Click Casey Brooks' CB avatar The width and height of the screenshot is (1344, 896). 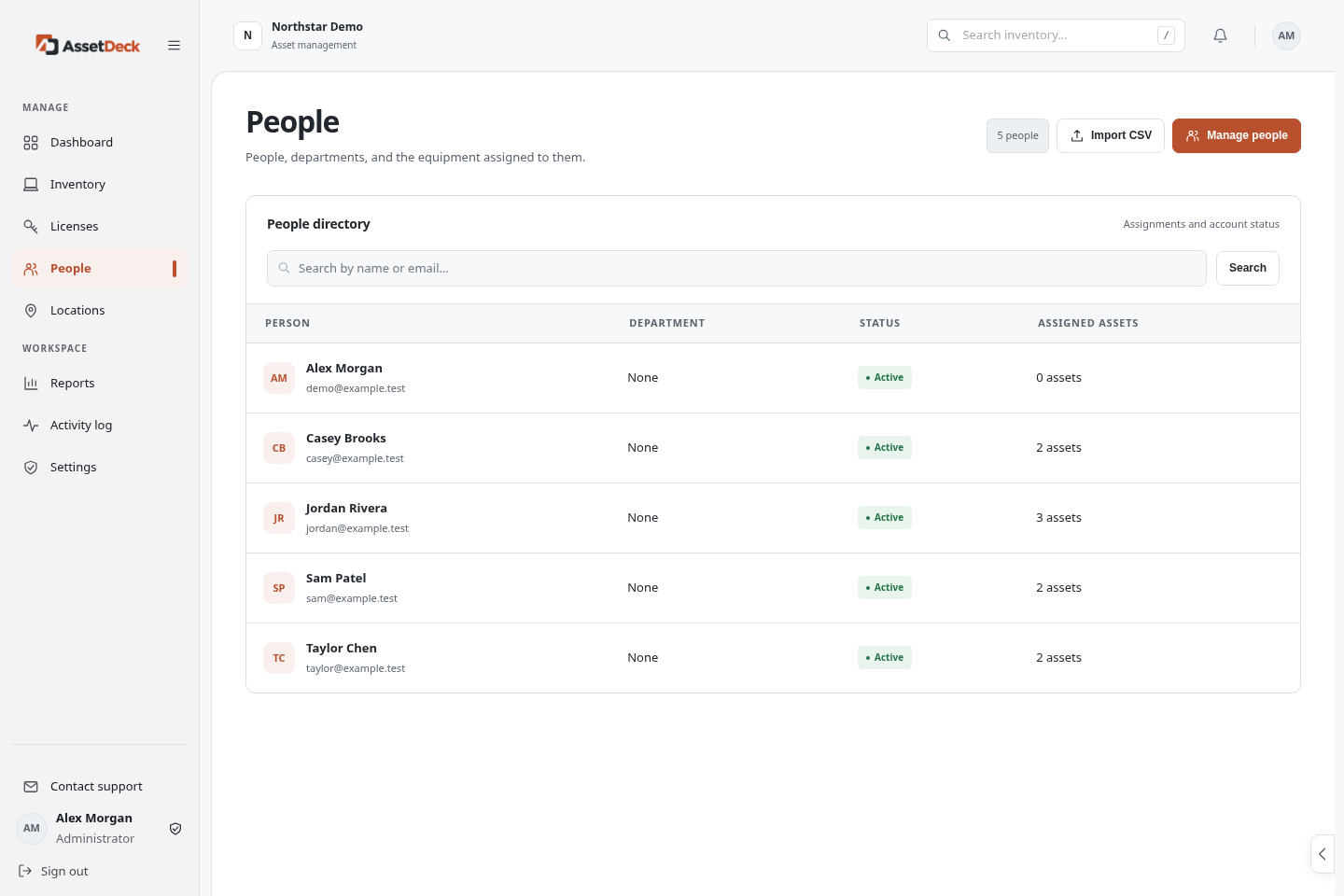(x=279, y=448)
